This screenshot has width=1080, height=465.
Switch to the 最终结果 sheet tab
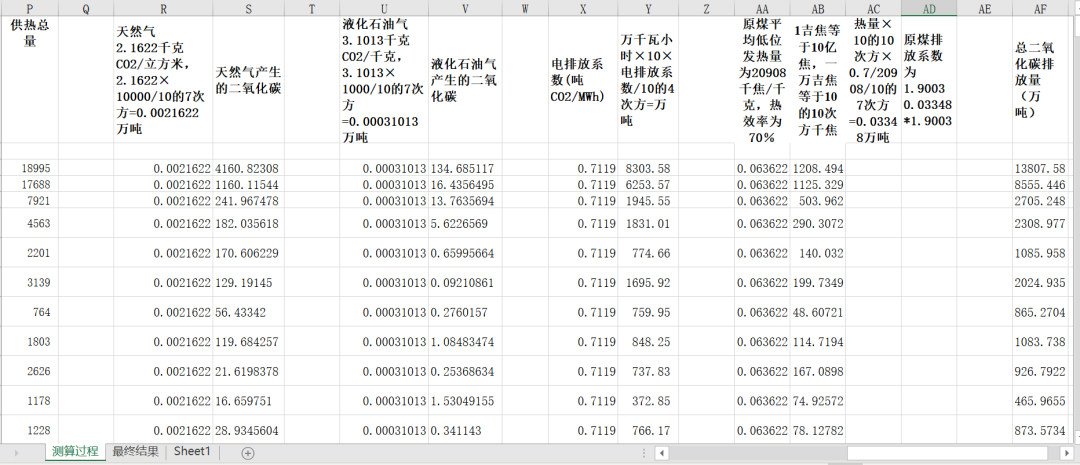(136, 452)
